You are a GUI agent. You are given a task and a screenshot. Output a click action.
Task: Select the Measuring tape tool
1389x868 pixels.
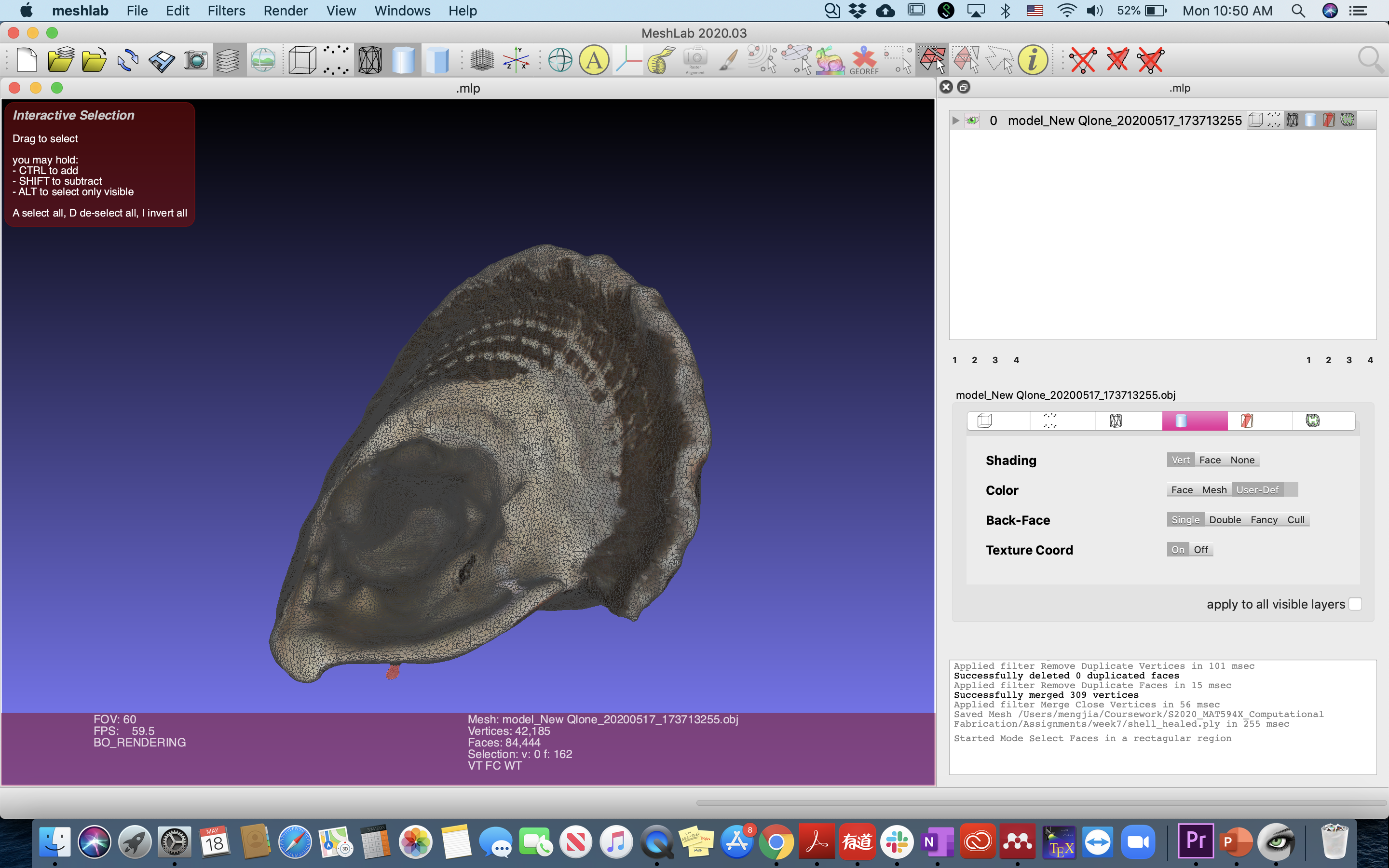tap(661, 60)
